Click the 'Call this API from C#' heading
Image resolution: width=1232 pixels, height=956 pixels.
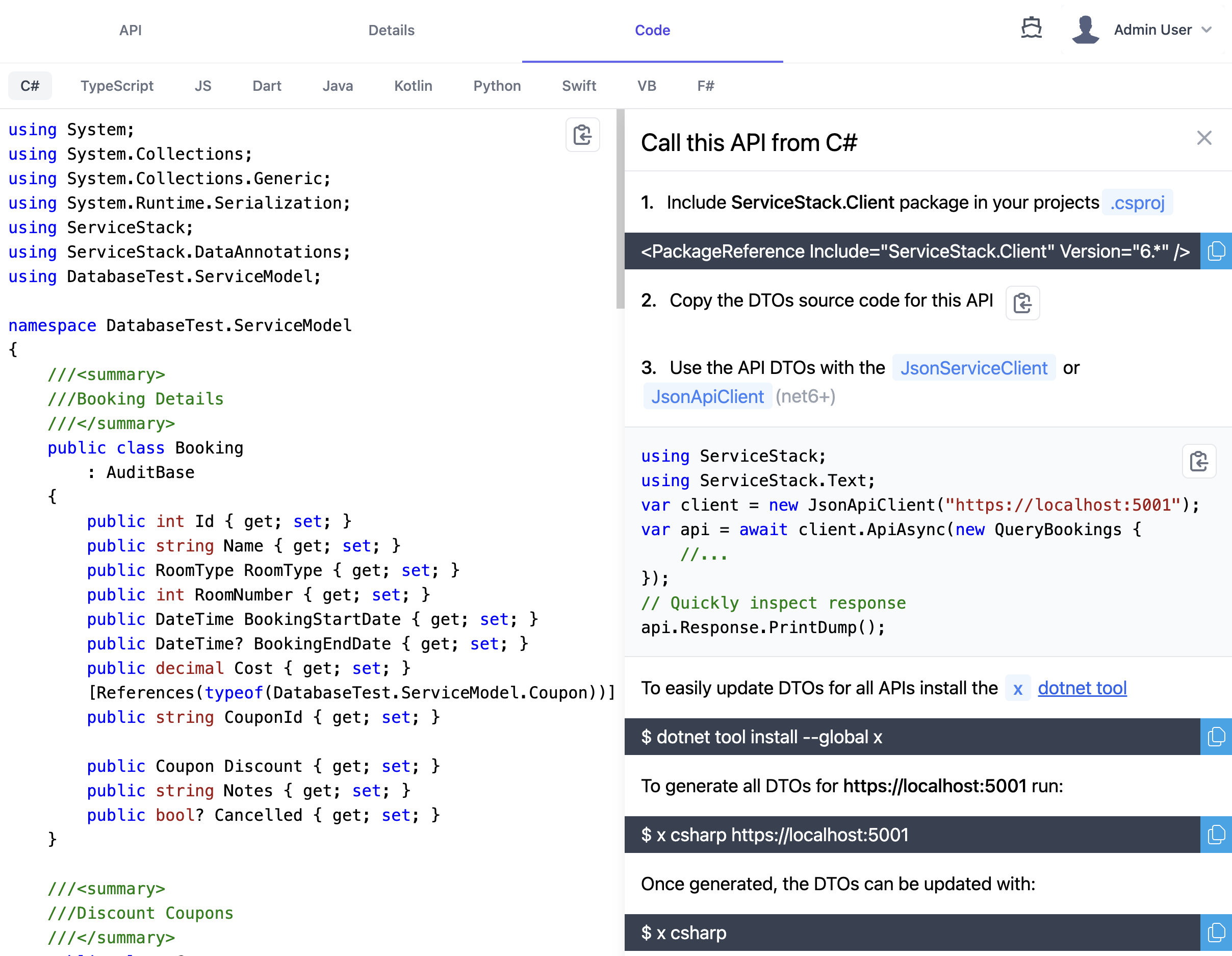point(749,142)
